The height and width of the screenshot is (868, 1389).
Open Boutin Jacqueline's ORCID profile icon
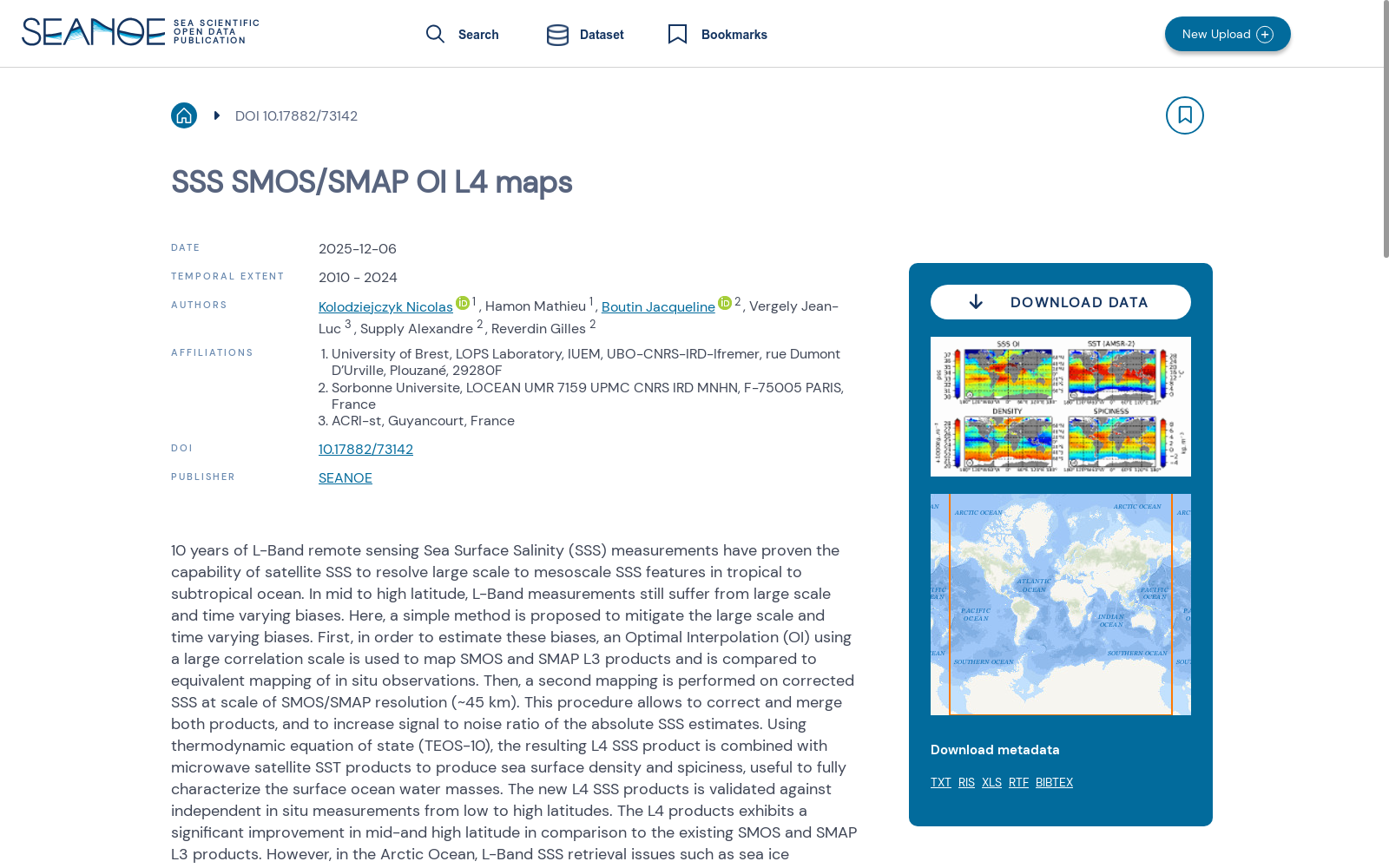(724, 303)
